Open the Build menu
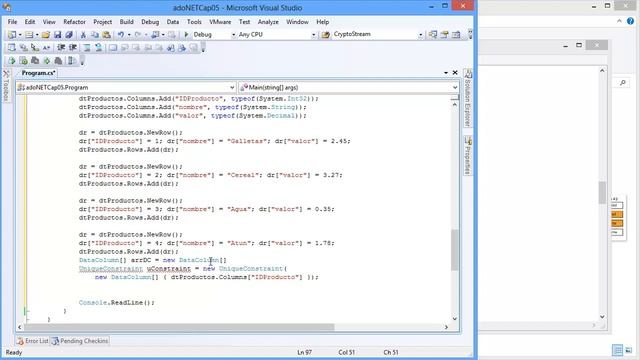Image resolution: width=640 pixels, height=360 pixels. click(126, 22)
